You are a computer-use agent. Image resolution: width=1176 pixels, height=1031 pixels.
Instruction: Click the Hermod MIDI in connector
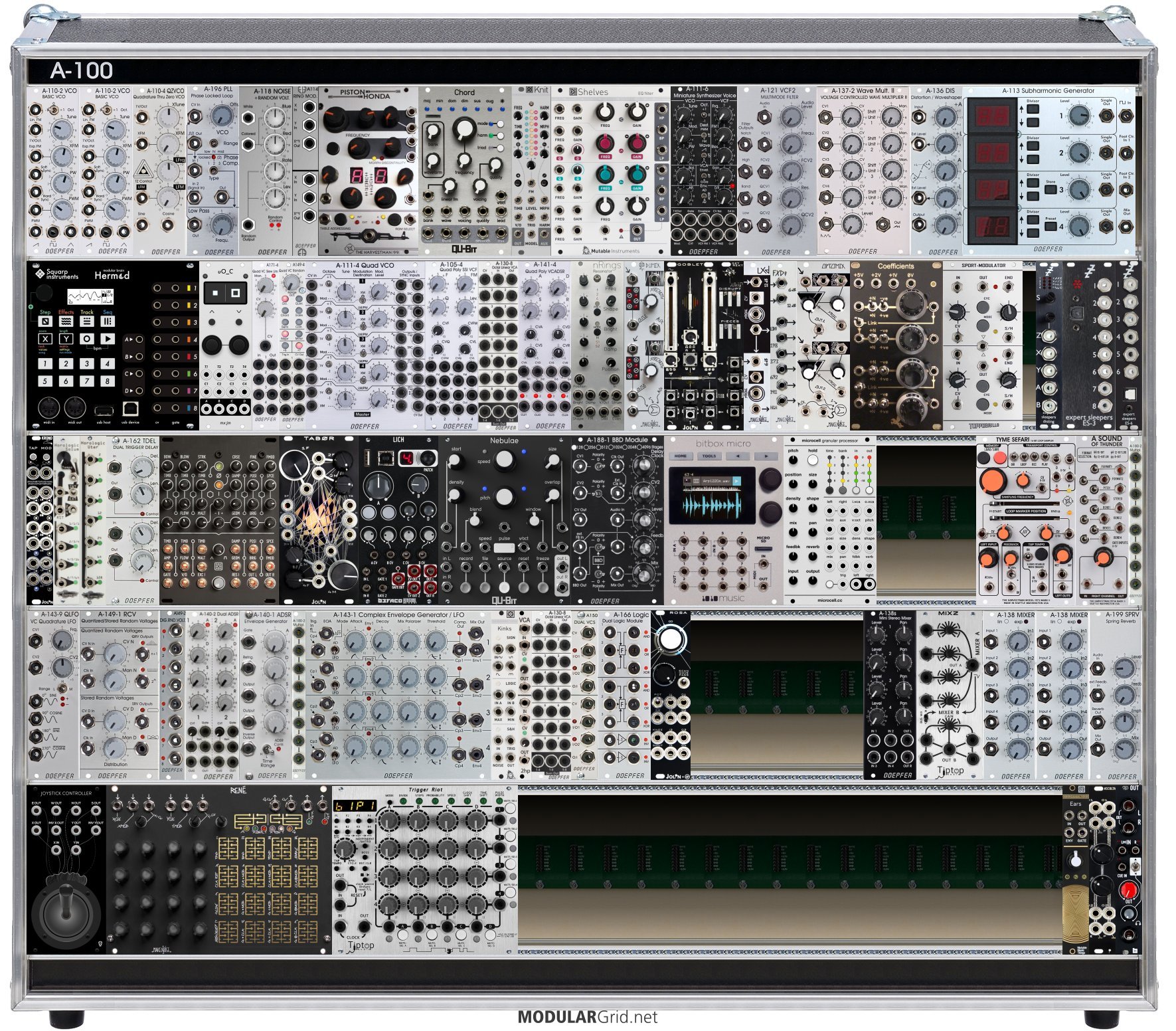coord(49,407)
